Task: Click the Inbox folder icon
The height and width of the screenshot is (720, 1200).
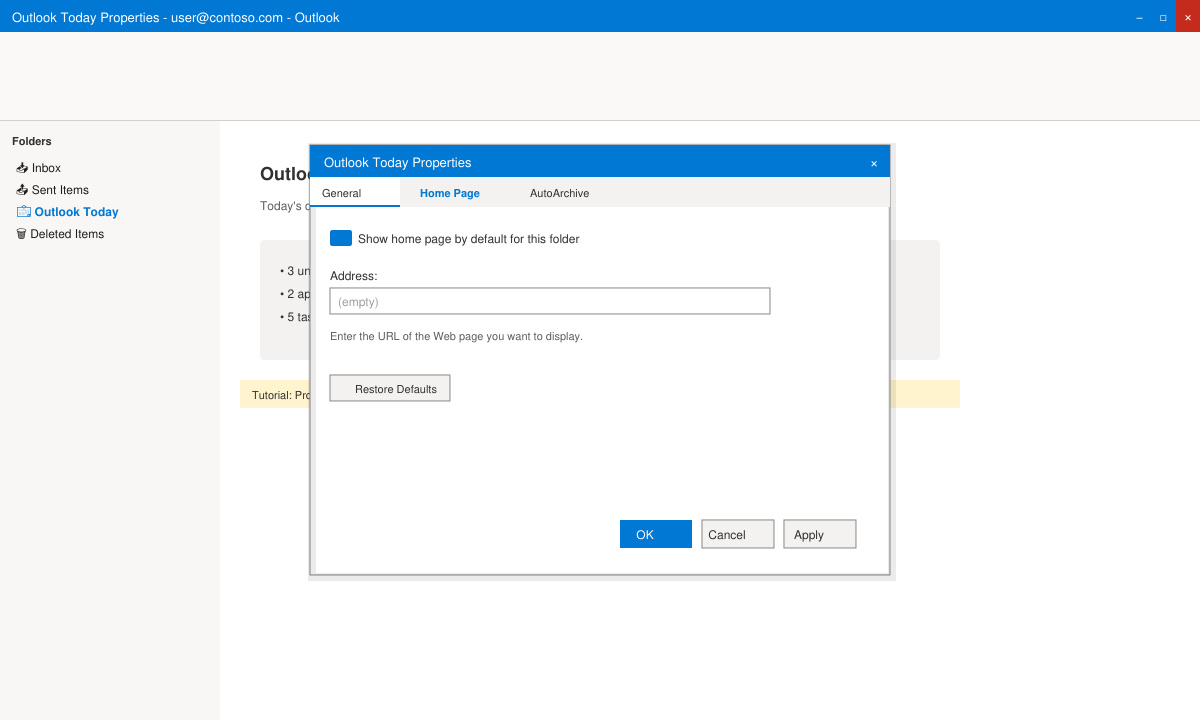Action: click(x=22, y=168)
